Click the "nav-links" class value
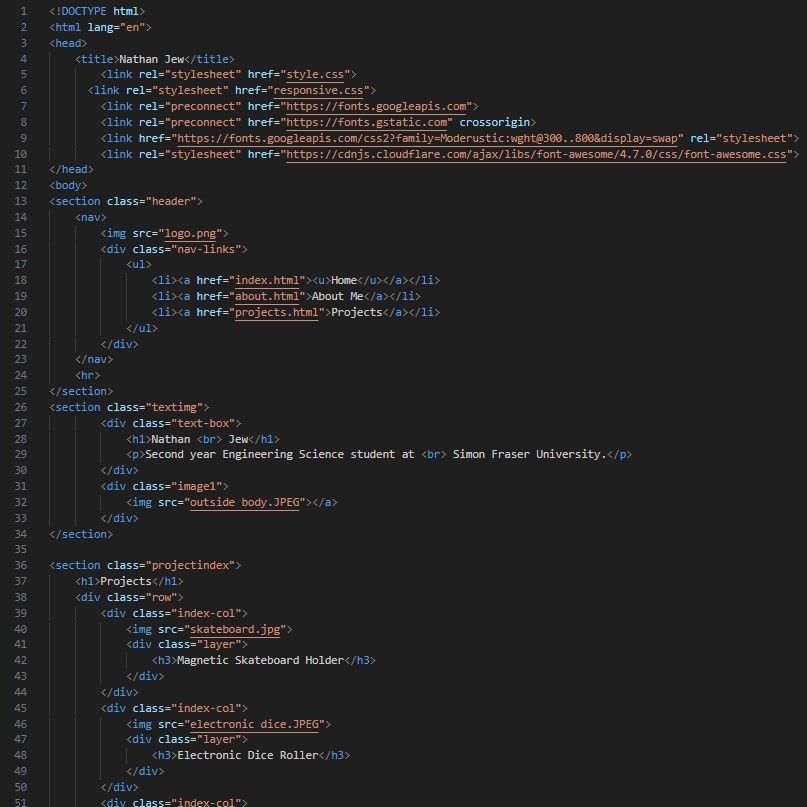Viewport: 807px width, 807px height. click(x=206, y=249)
